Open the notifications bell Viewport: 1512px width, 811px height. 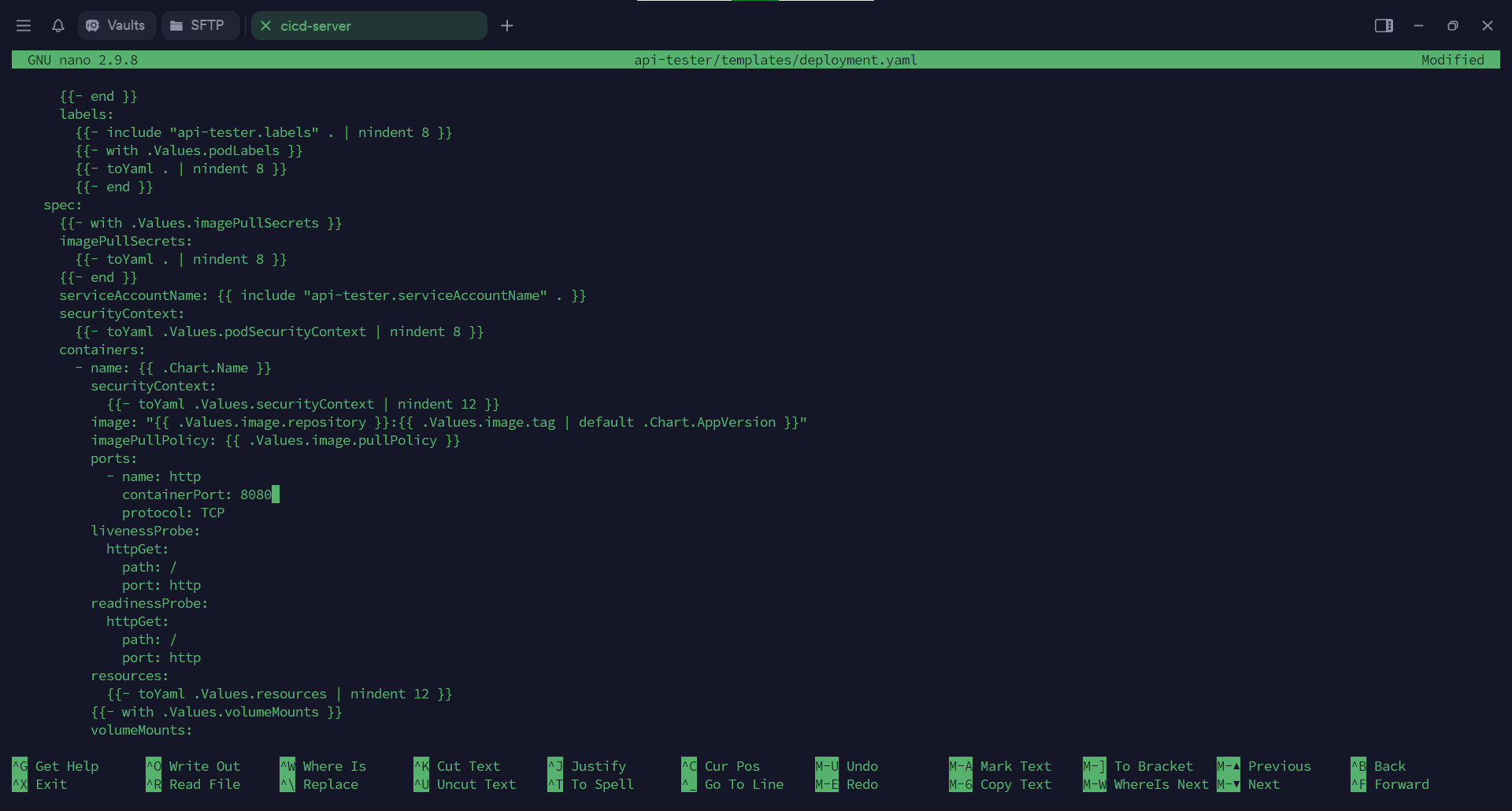pos(58,26)
